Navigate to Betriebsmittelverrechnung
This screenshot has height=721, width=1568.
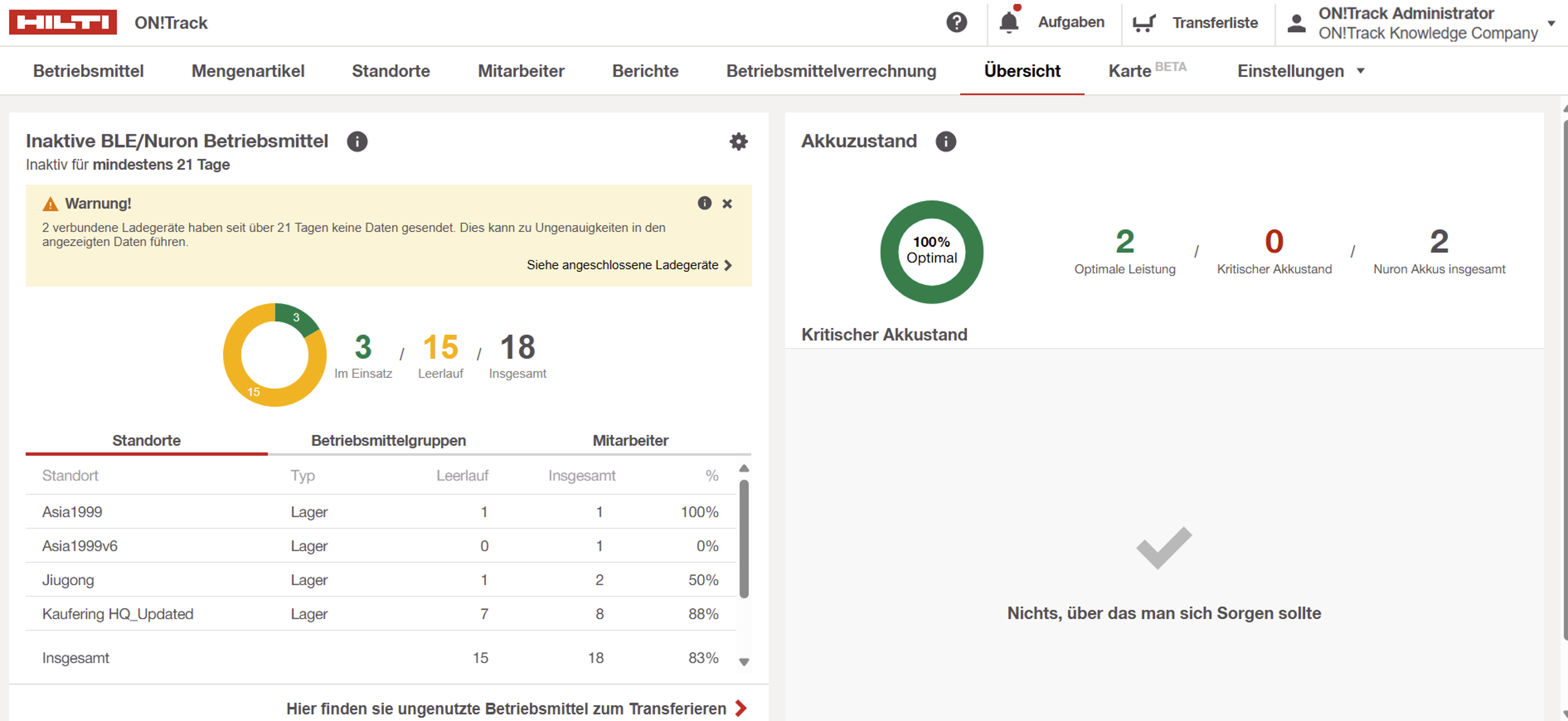(x=831, y=71)
